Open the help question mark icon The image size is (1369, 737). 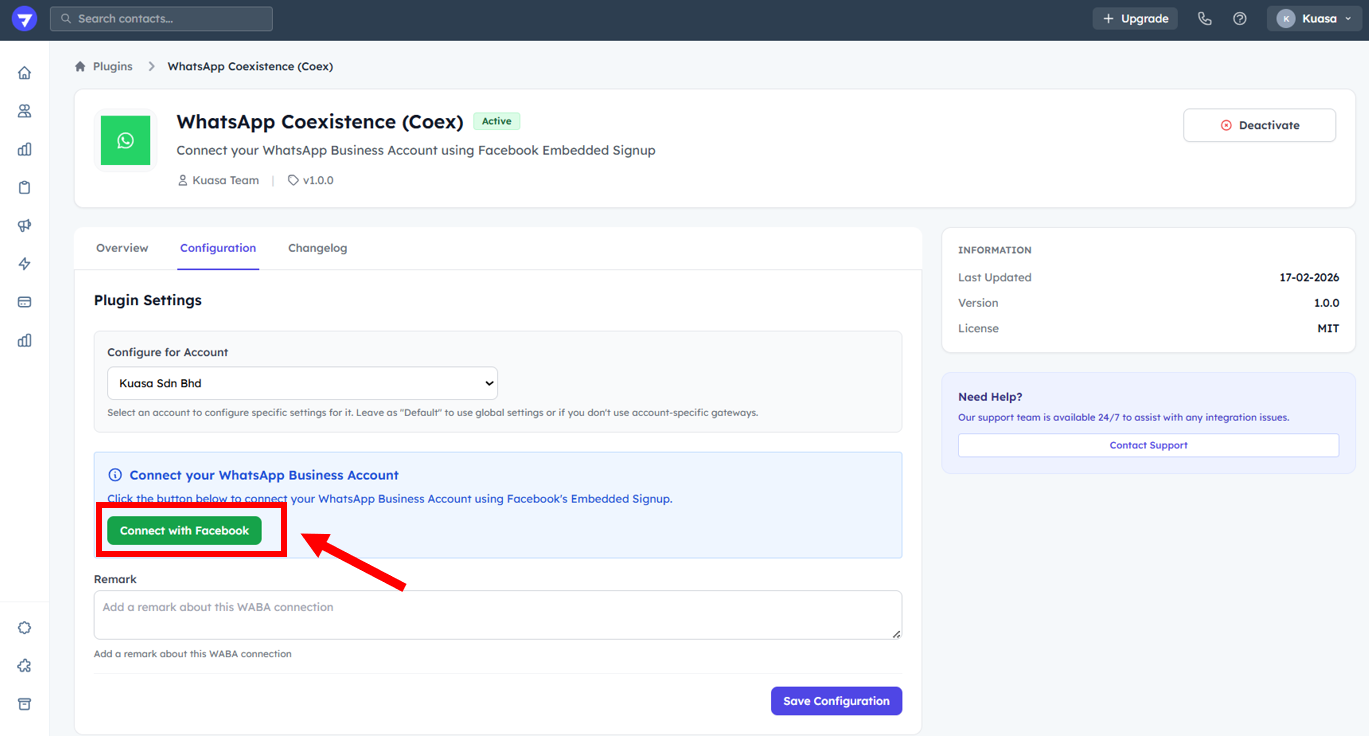coord(1240,19)
